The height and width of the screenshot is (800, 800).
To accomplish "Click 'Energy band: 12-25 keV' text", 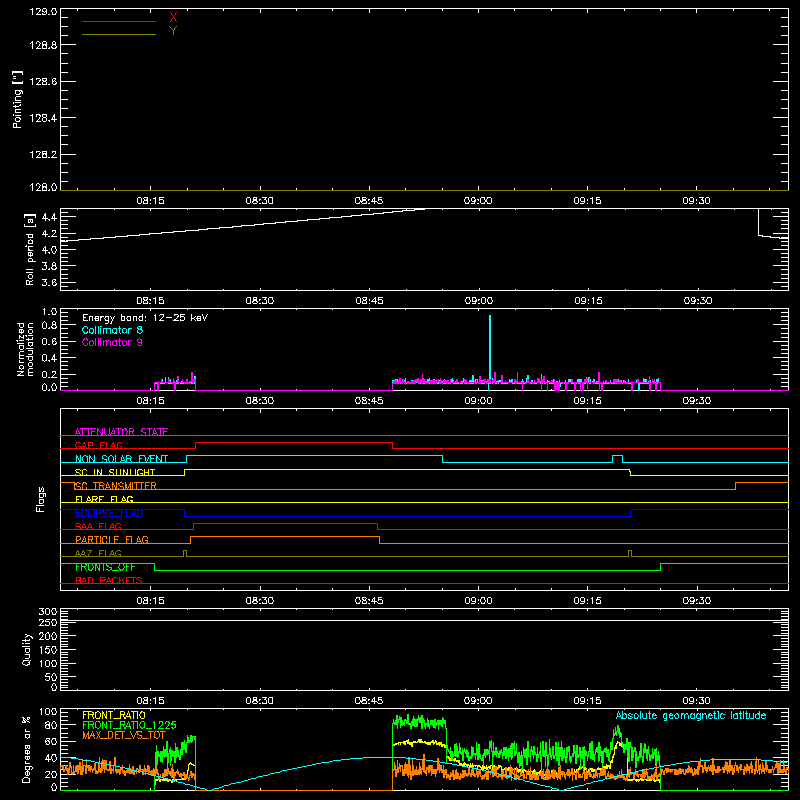I will 145,318.
